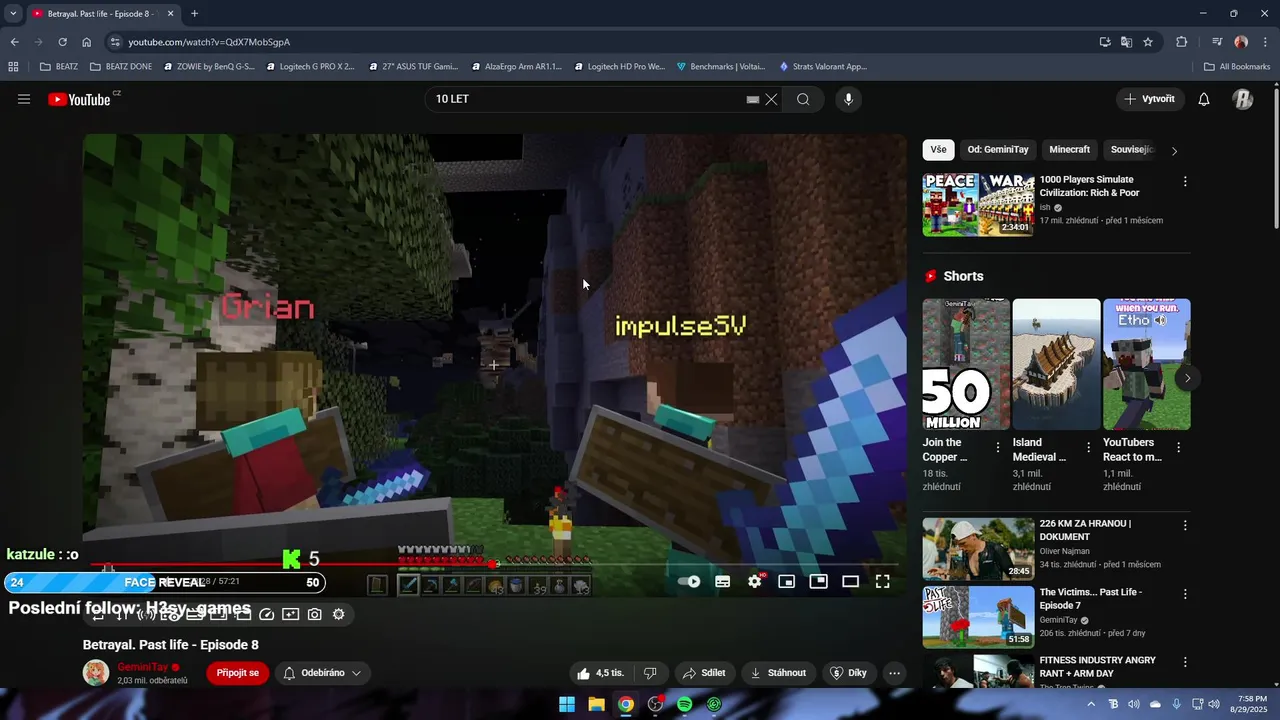Viewport: 1280px width, 720px height.
Task: Open the extension toolbar settings gear
Action: tap(339, 614)
